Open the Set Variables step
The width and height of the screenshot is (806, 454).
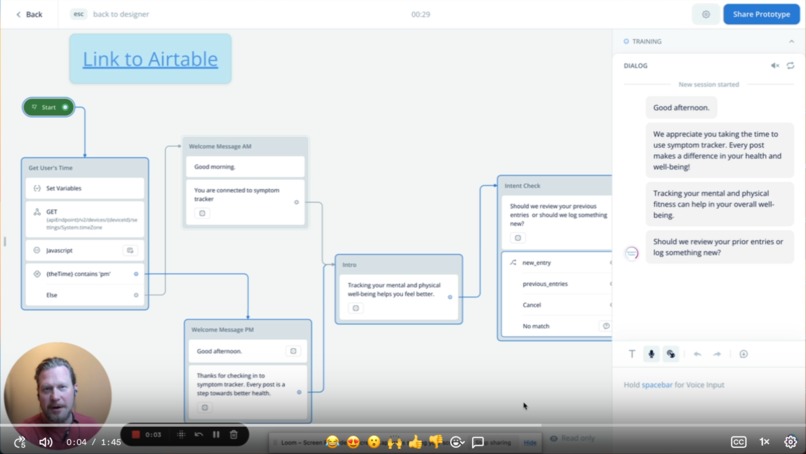[85, 188]
